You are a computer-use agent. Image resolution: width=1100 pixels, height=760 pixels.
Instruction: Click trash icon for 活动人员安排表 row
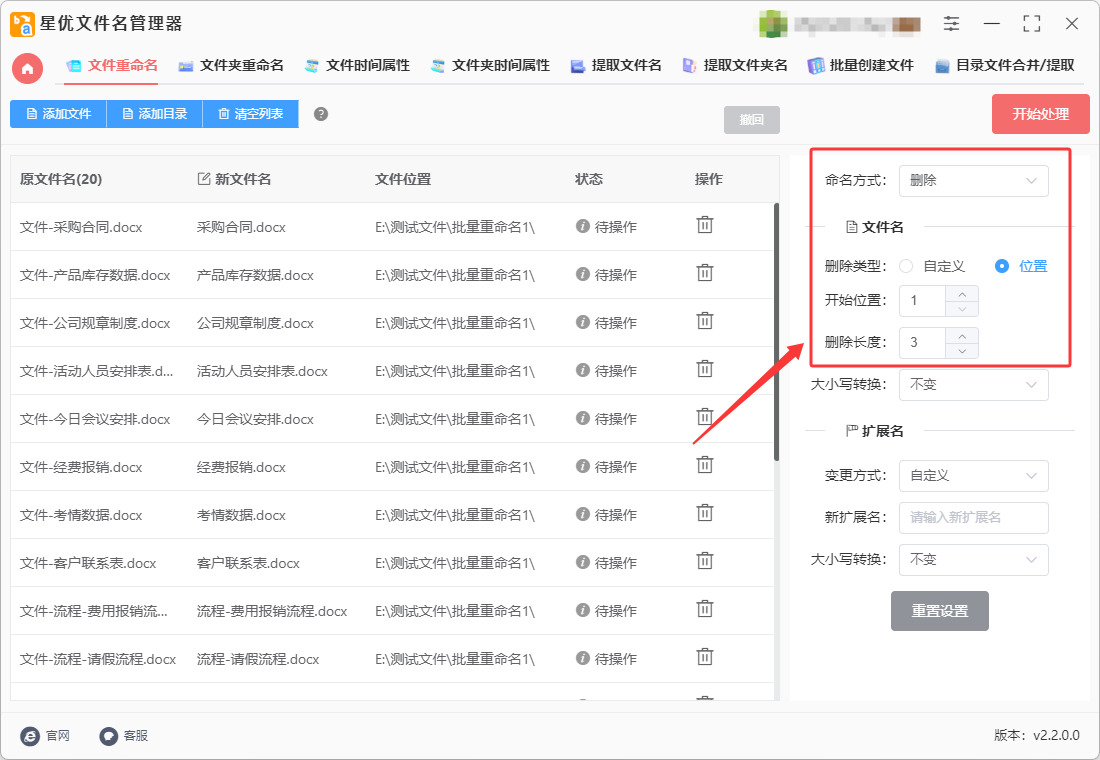coord(704,368)
